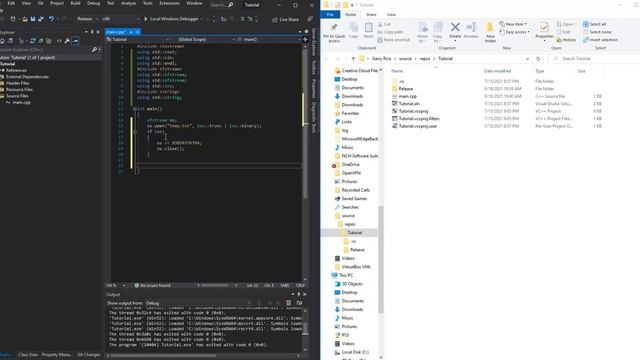
Task: Open the Release configuration dropdown
Action: pyautogui.click(x=87, y=19)
